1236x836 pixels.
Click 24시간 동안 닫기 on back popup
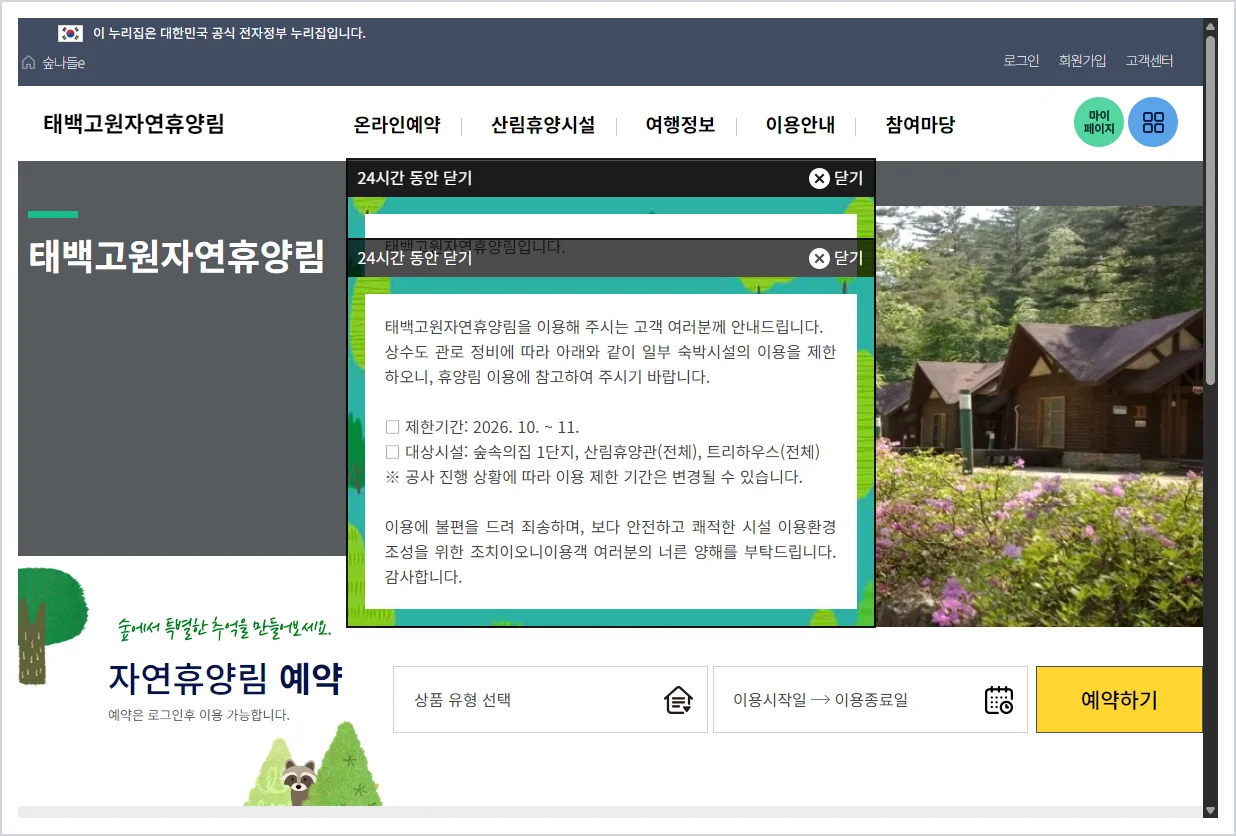pyautogui.click(x=414, y=178)
